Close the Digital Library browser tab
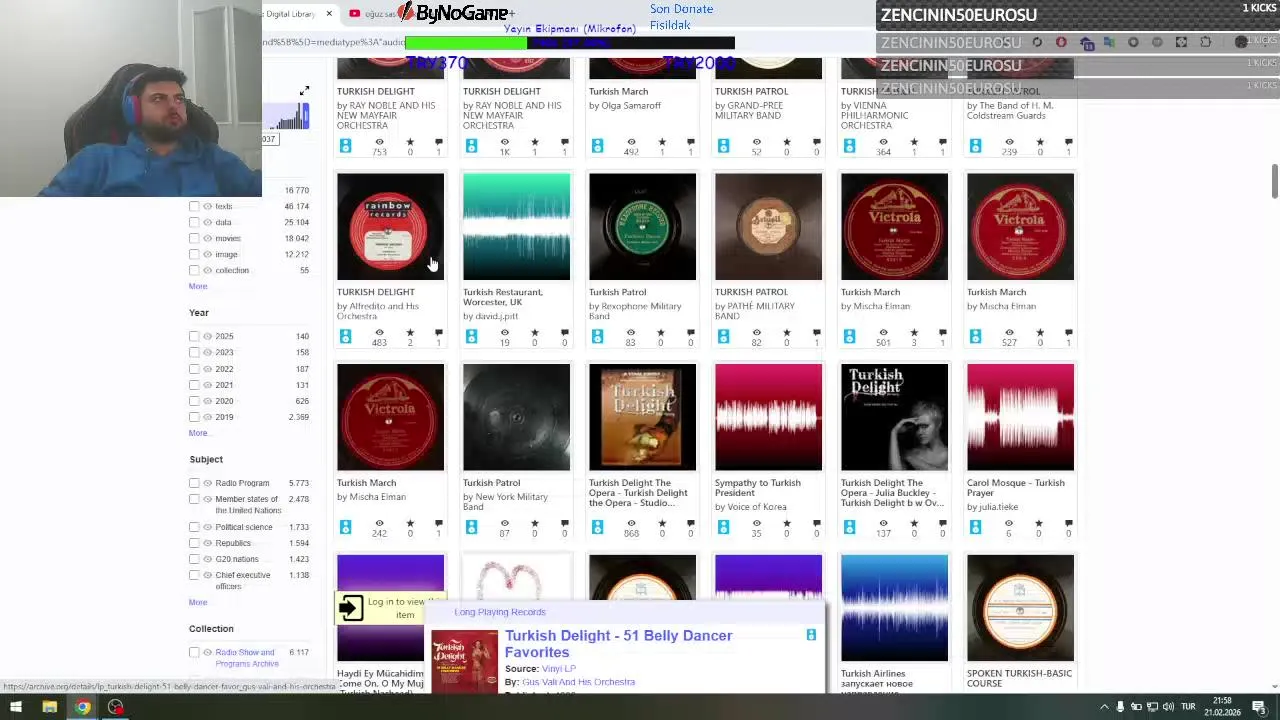The height and width of the screenshot is (720, 1280). point(328,14)
